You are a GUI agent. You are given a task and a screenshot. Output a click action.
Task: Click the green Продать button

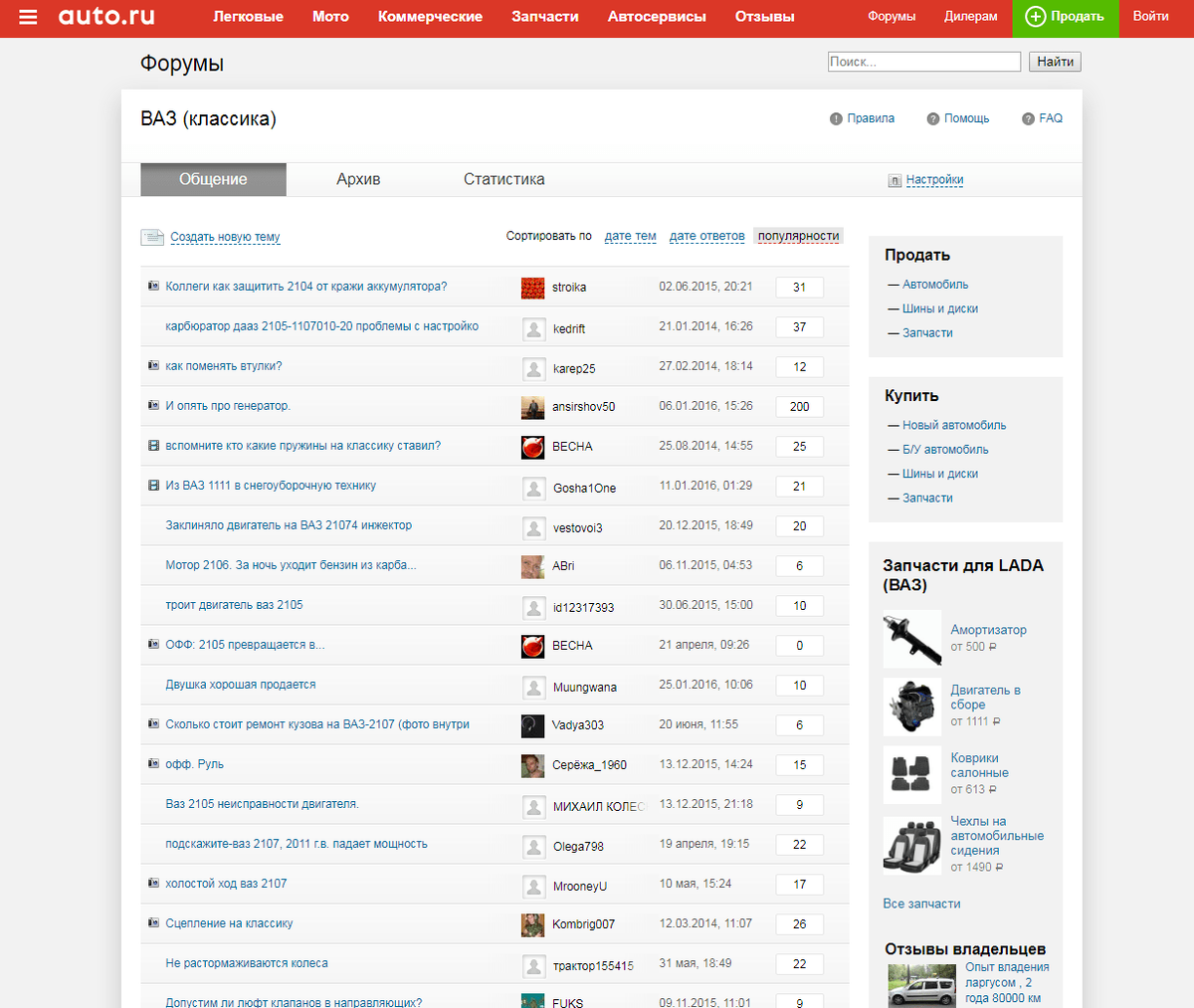click(x=1066, y=19)
